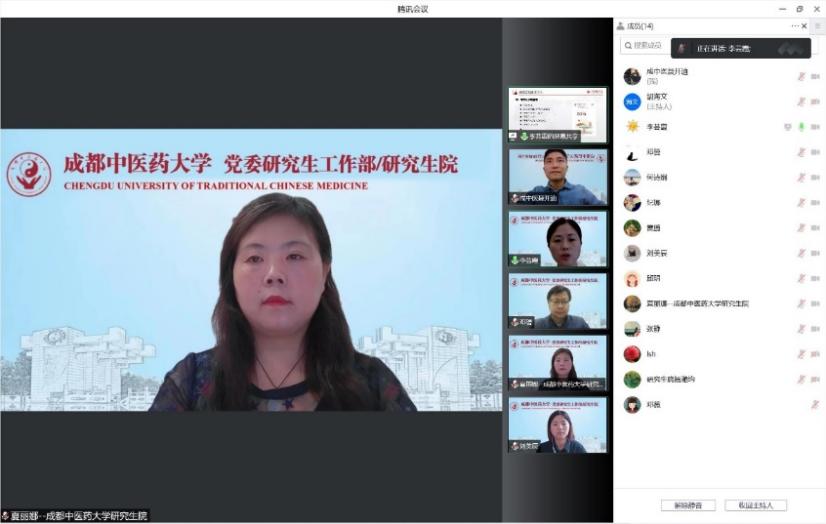Select the shared-screen thumbnail in the video strip

click(x=558, y=115)
